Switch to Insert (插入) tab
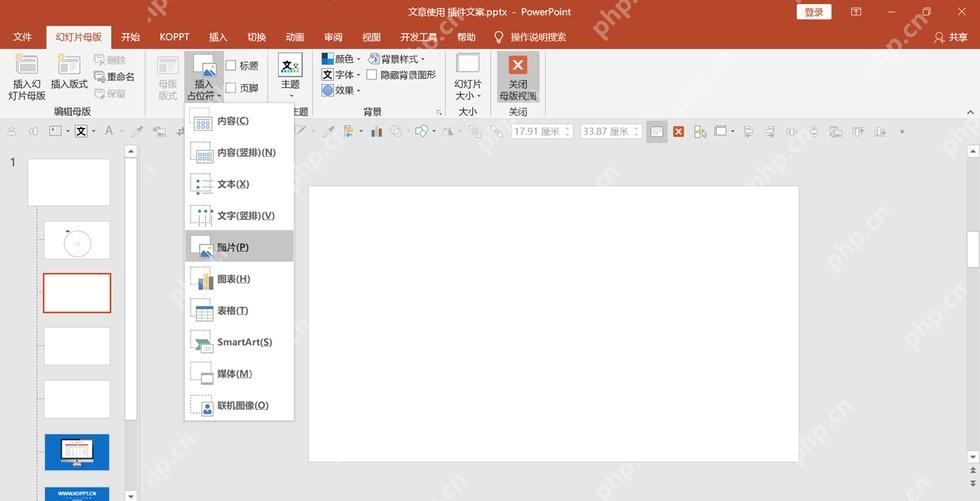This screenshot has width=980, height=501. click(x=218, y=37)
